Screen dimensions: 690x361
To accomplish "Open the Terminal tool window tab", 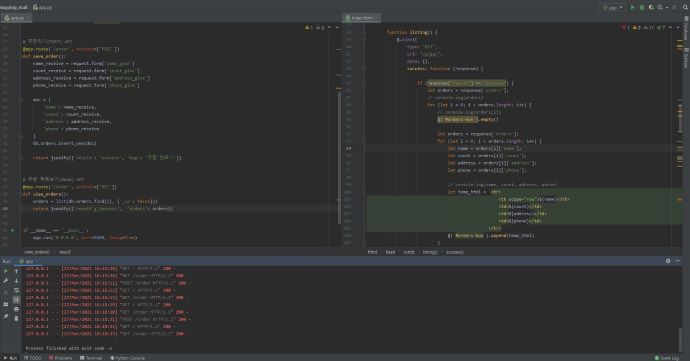I will 91,358.
